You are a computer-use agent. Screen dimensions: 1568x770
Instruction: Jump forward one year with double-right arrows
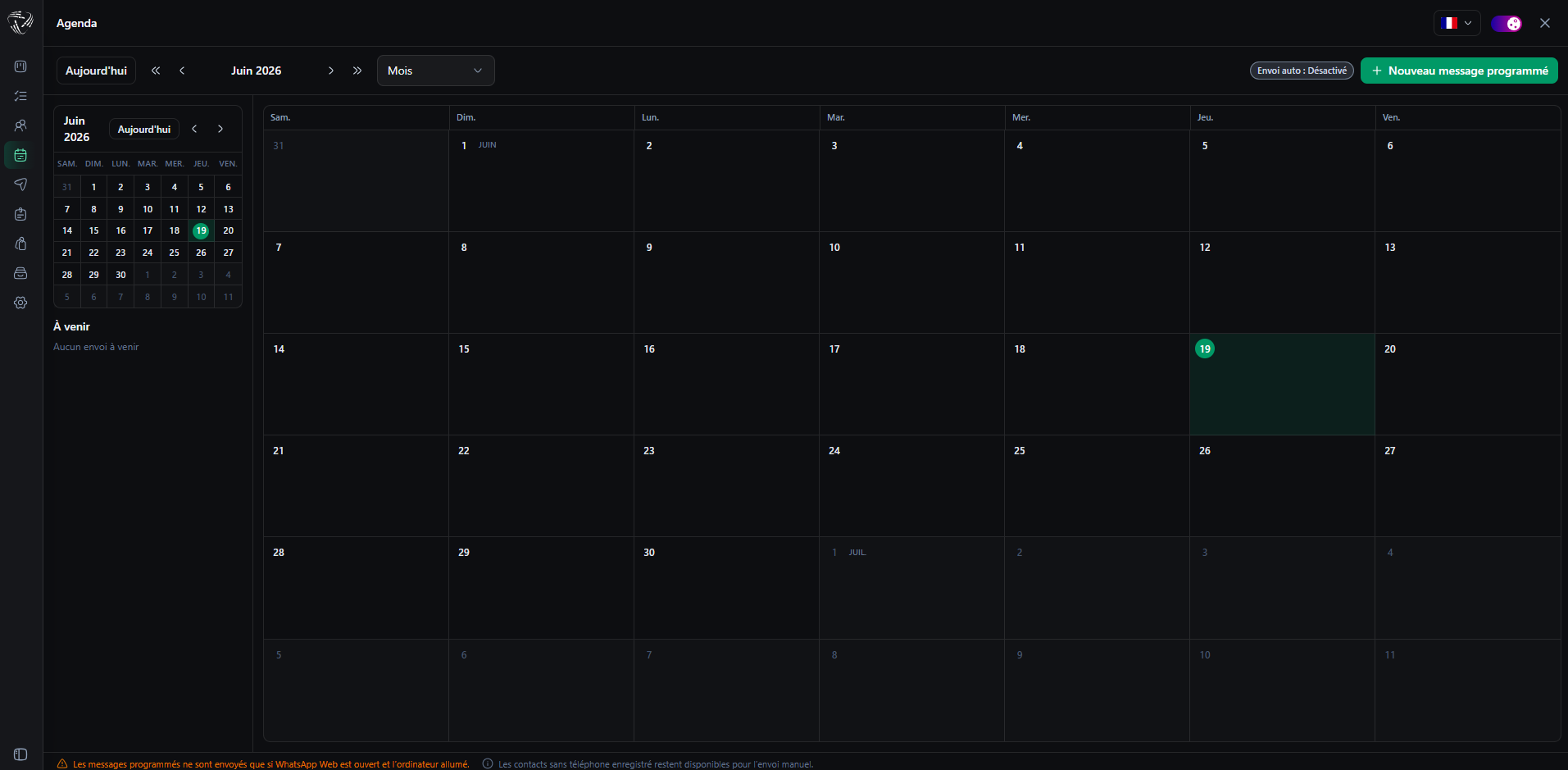tap(357, 71)
